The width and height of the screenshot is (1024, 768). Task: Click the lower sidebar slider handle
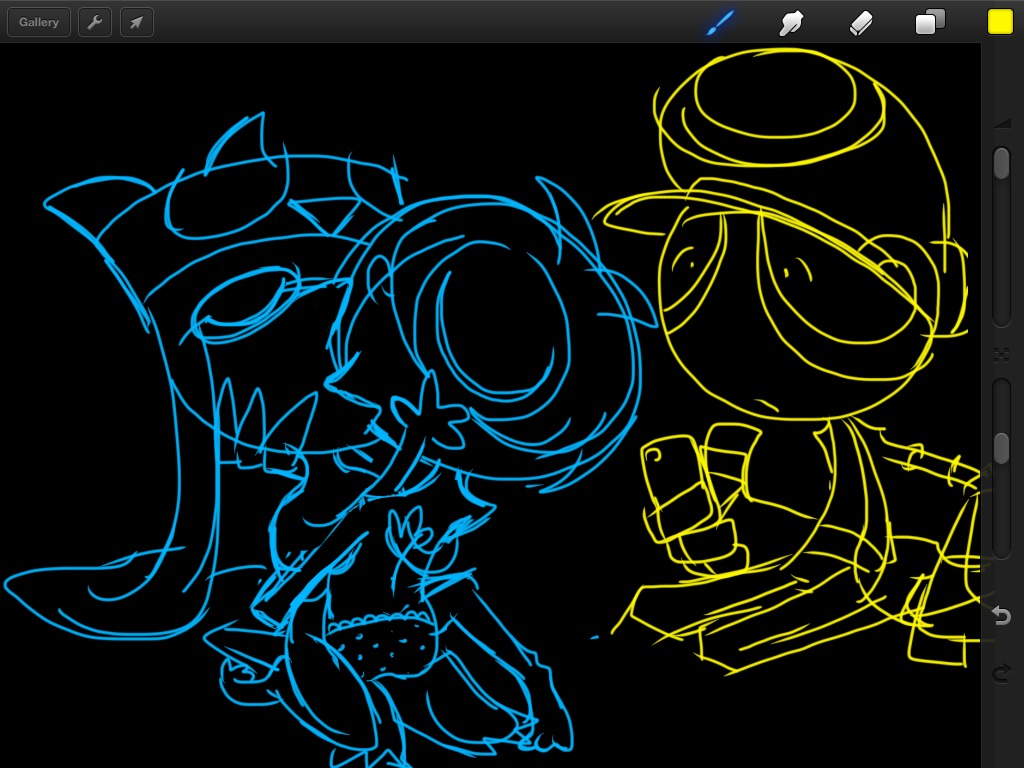pos(1001,447)
